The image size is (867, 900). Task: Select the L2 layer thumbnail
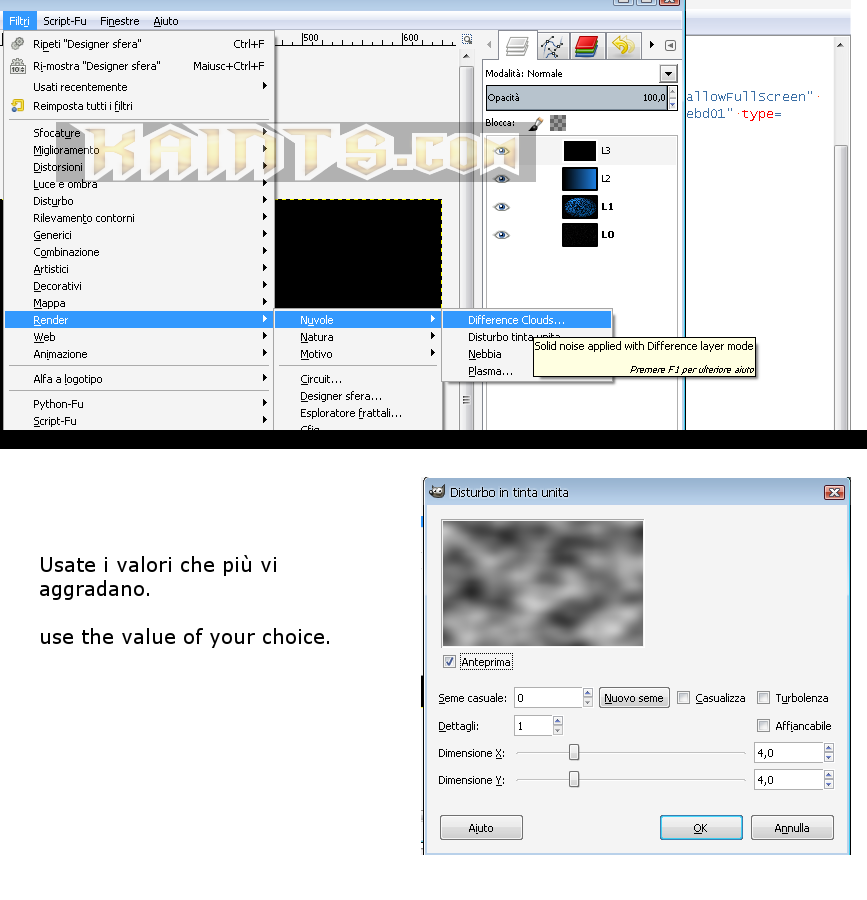point(580,179)
